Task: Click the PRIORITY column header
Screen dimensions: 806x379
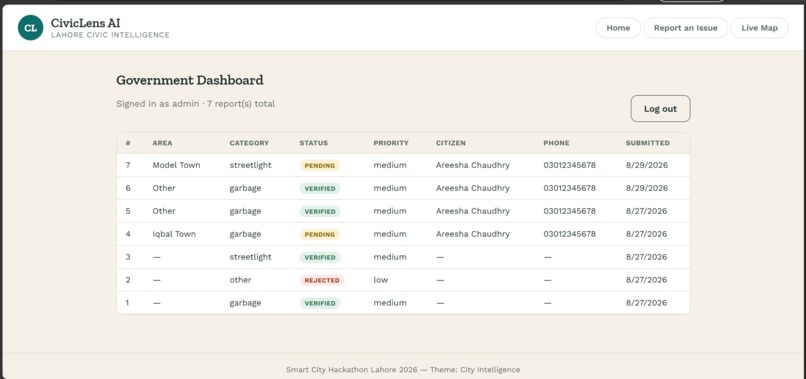Action: tap(391, 143)
